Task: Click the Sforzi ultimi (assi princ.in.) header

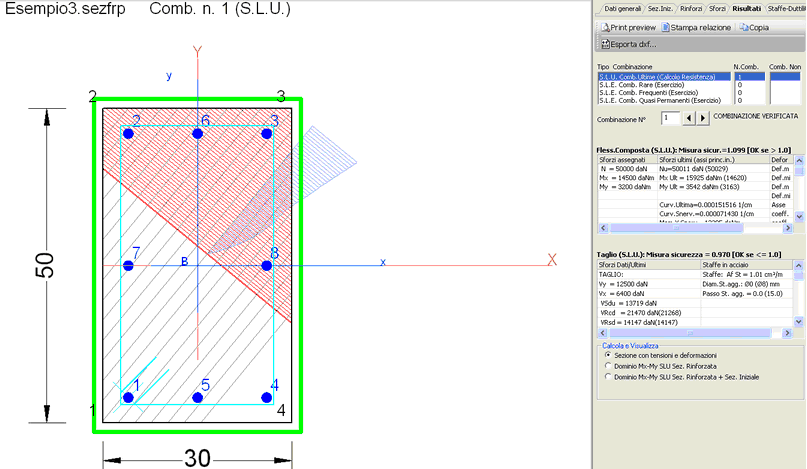Action: (x=713, y=160)
